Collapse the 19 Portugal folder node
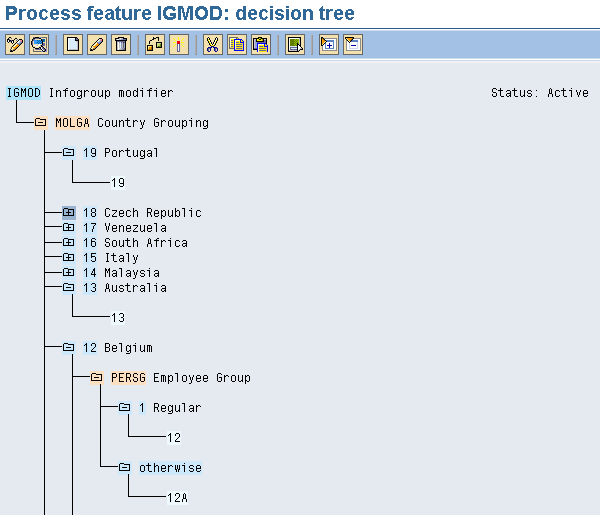This screenshot has width=602, height=515. pos(69,152)
